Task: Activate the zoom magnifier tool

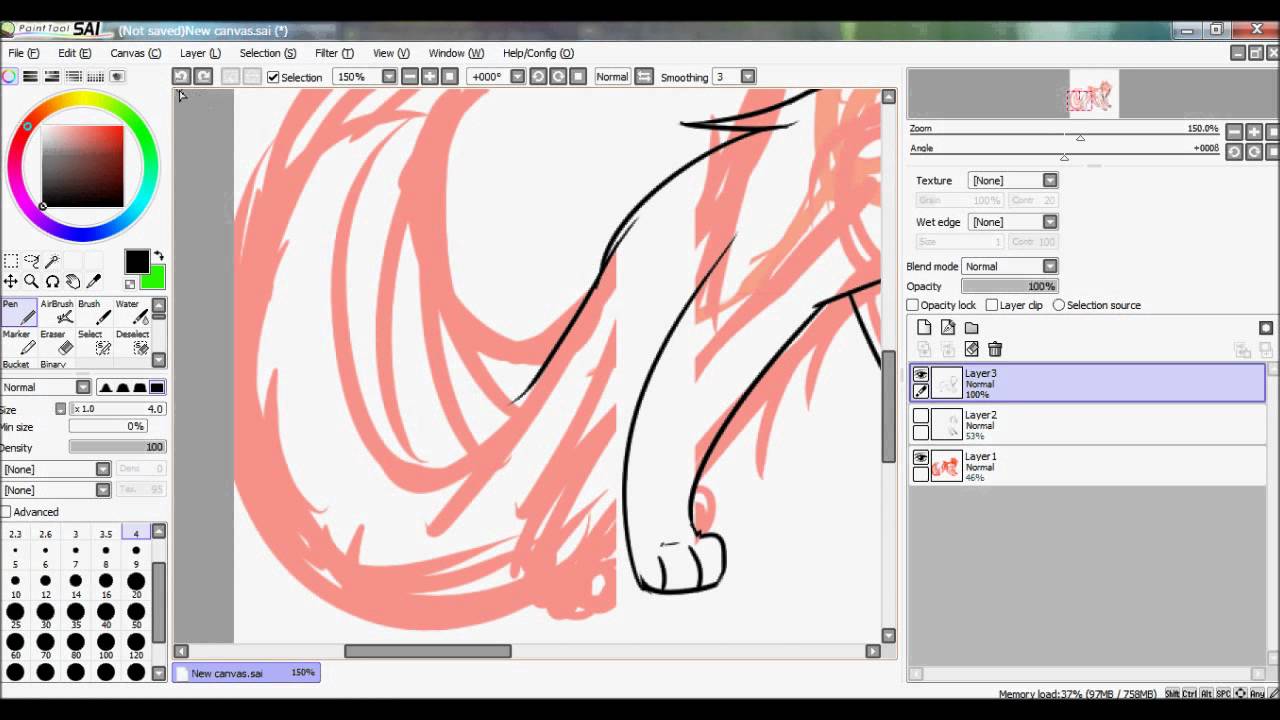Action: point(32,282)
